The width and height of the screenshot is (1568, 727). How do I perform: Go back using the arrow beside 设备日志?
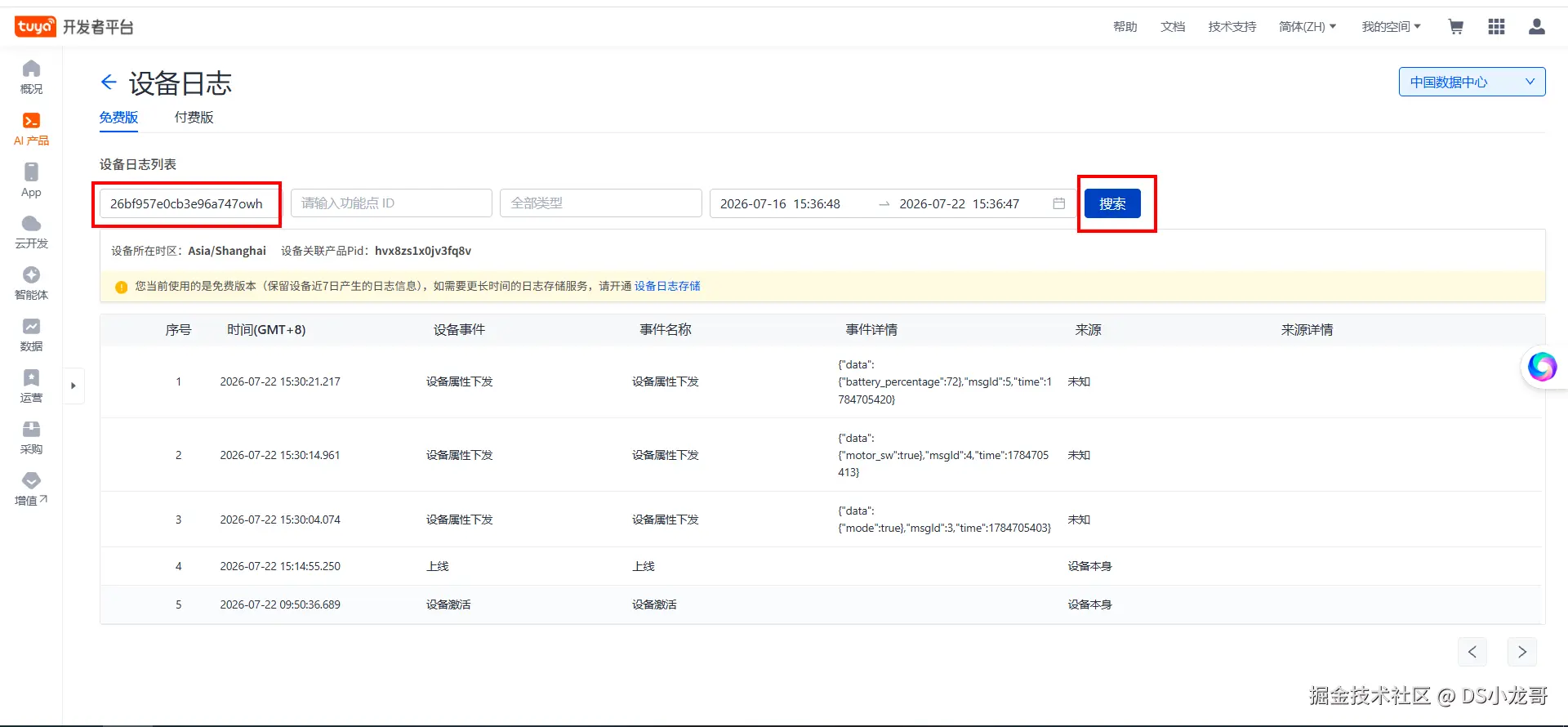pyautogui.click(x=109, y=82)
